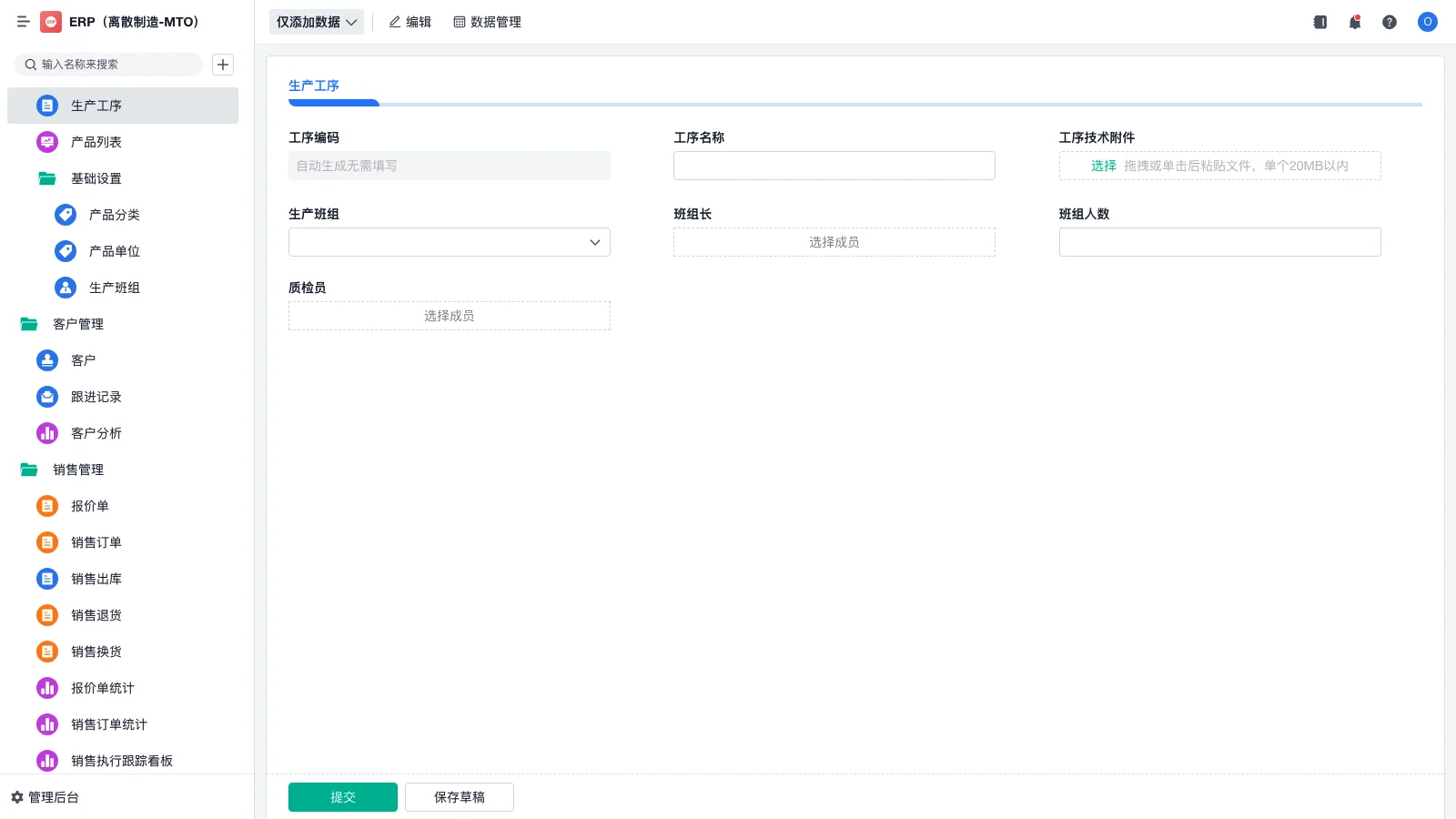Select the 生产工序 icon in sidebar
This screenshot has width=1456, height=819.
coord(46,105)
